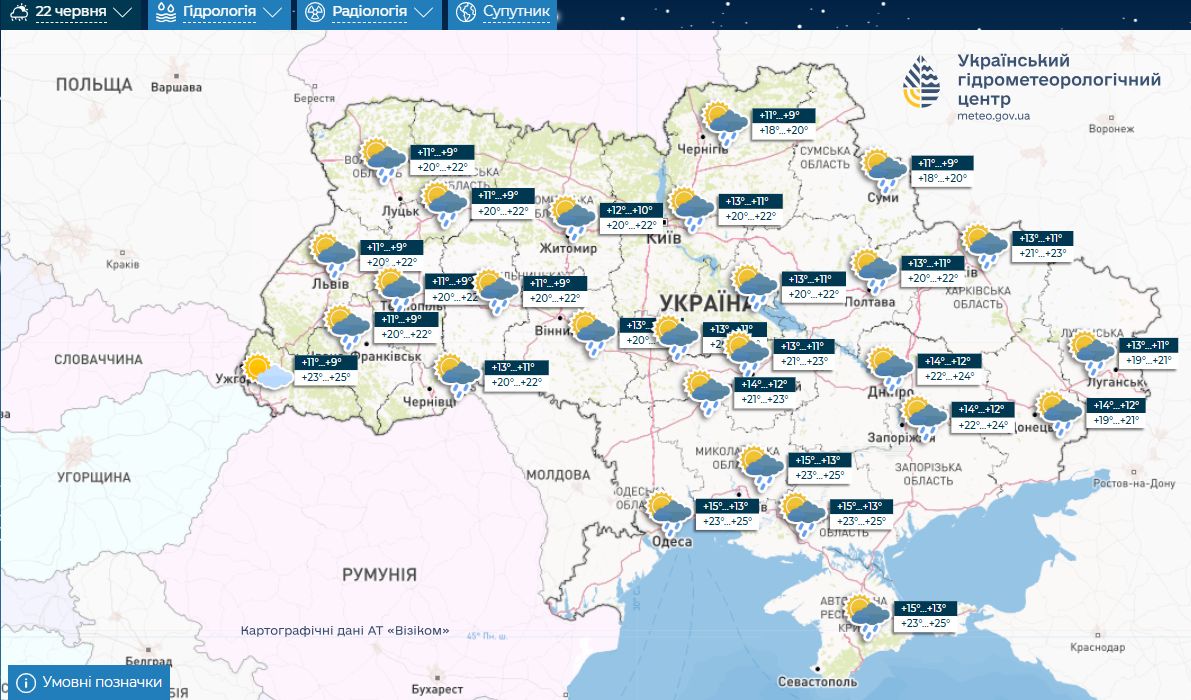Screen dimensions: 1191x700
Task: Click the Crimea weather icon near Simferopol
Action: coord(866,615)
